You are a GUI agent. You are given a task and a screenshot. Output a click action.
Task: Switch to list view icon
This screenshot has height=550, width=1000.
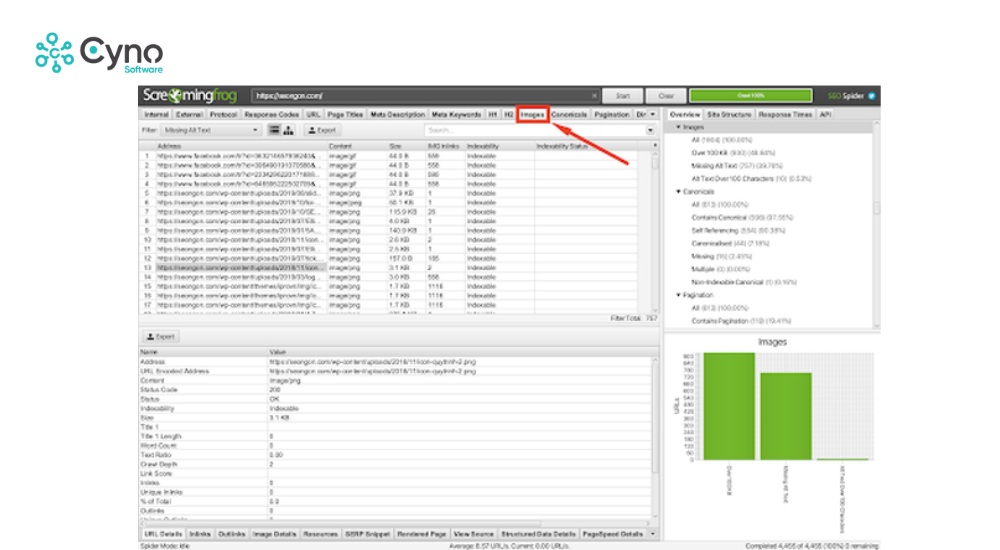coord(274,130)
